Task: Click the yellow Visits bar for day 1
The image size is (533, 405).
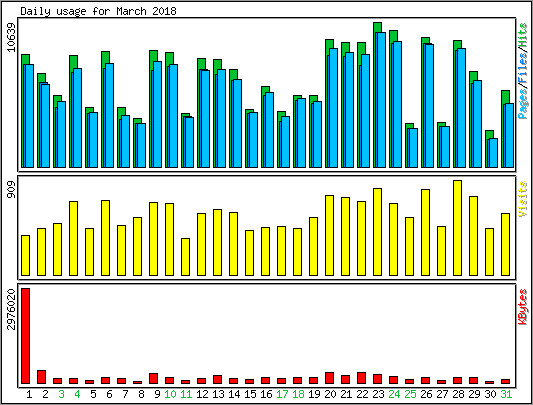Action: pos(25,255)
